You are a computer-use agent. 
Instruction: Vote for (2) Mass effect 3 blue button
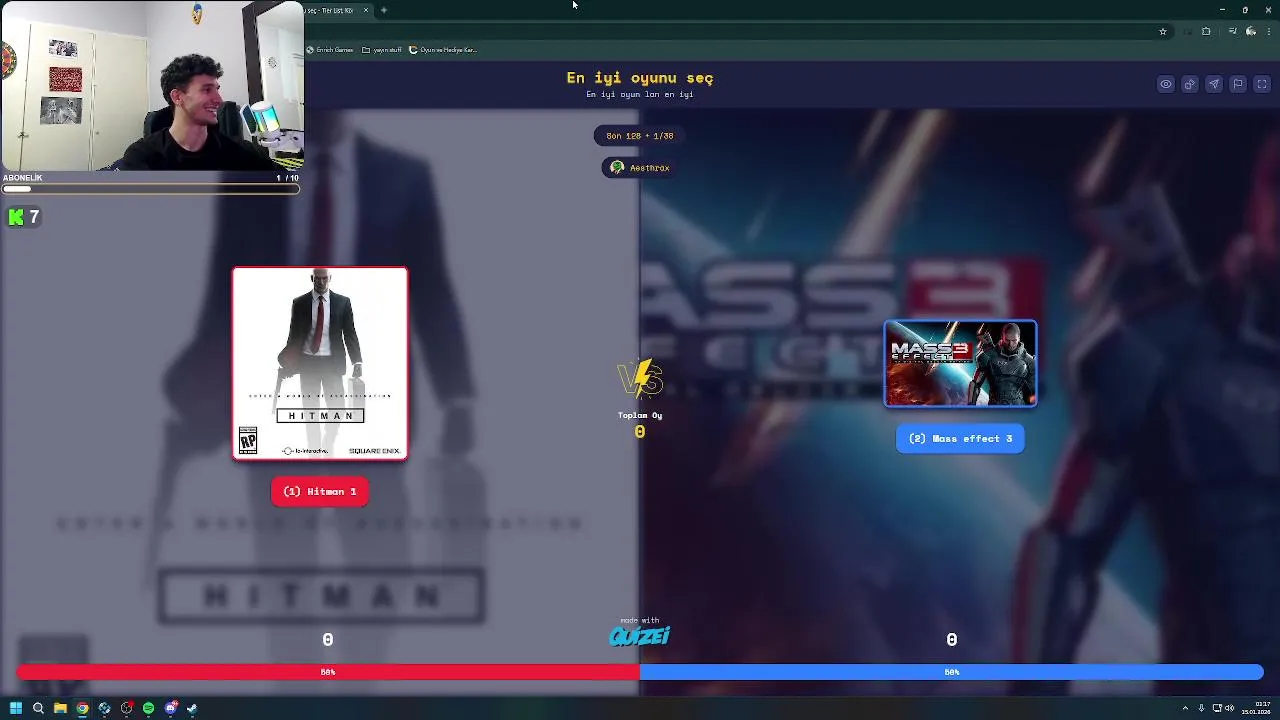[x=960, y=438]
